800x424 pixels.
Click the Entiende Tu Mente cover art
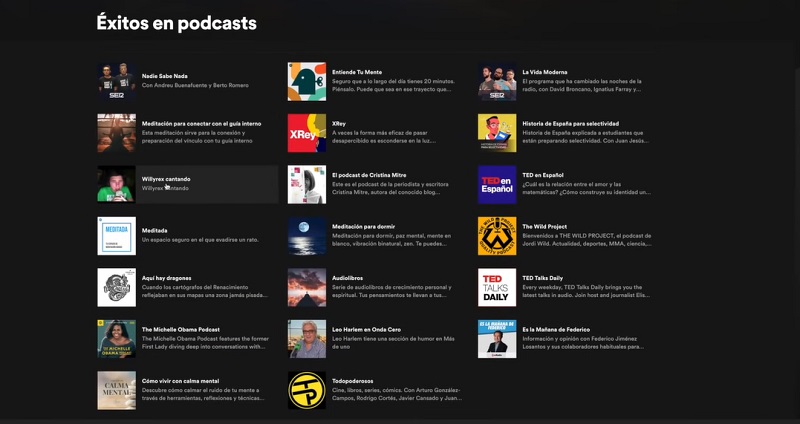click(x=307, y=81)
